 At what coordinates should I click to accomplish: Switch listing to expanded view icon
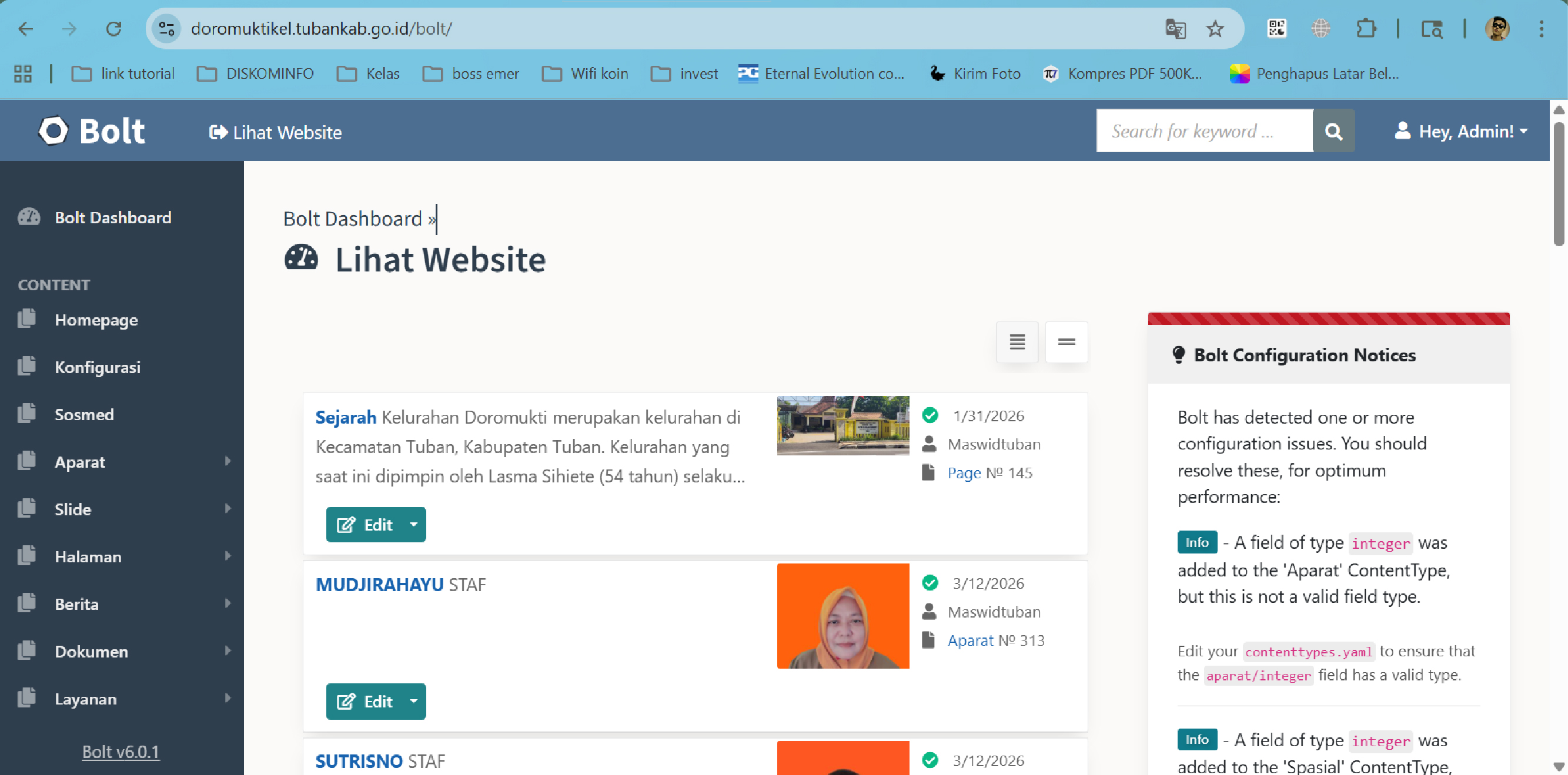point(1017,342)
